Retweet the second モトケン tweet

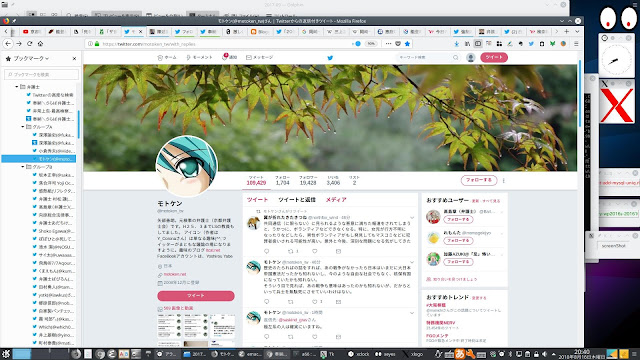point(291,302)
